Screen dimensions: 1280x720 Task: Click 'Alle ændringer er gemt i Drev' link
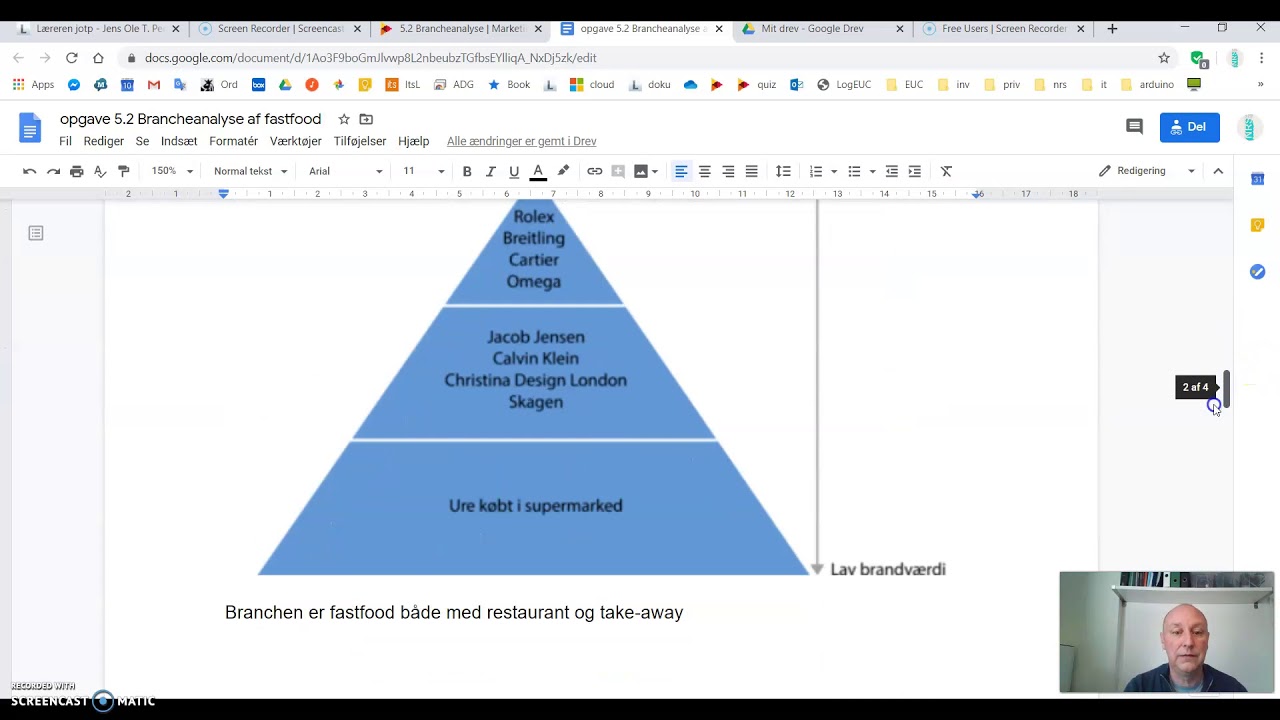522,141
